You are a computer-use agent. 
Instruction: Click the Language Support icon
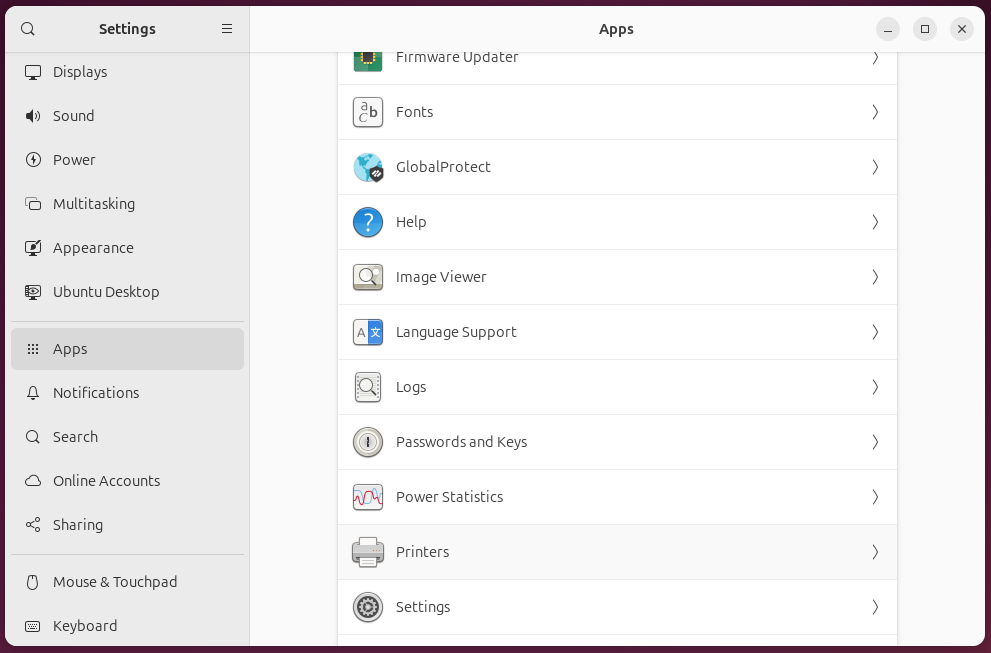(x=368, y=332)
